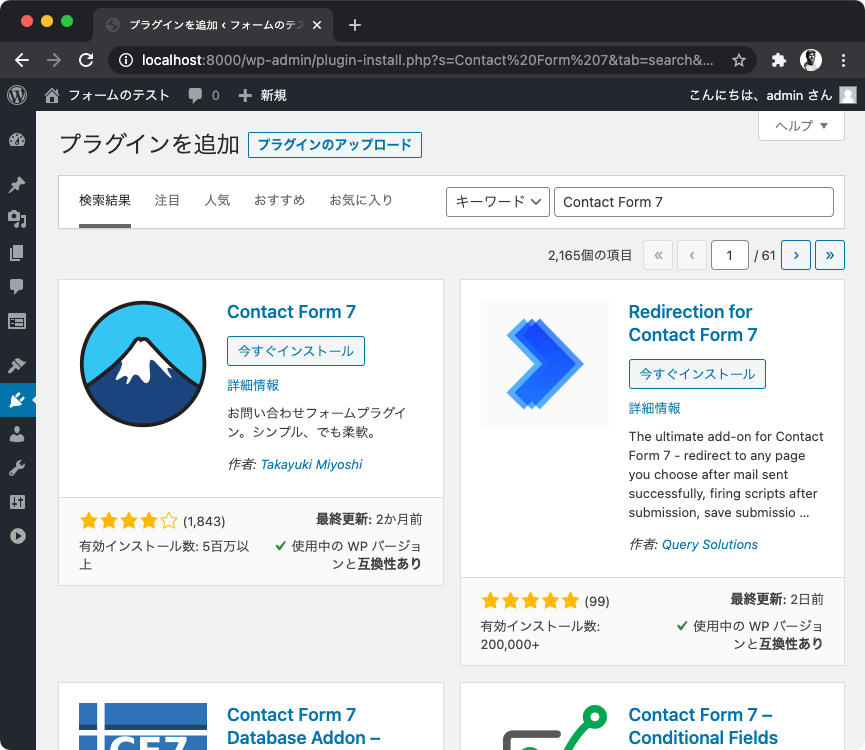The width and height of the screenshot is (865, 750).
Task: Open the Takayuki Miyoshi author link
Action: point(312,464)
